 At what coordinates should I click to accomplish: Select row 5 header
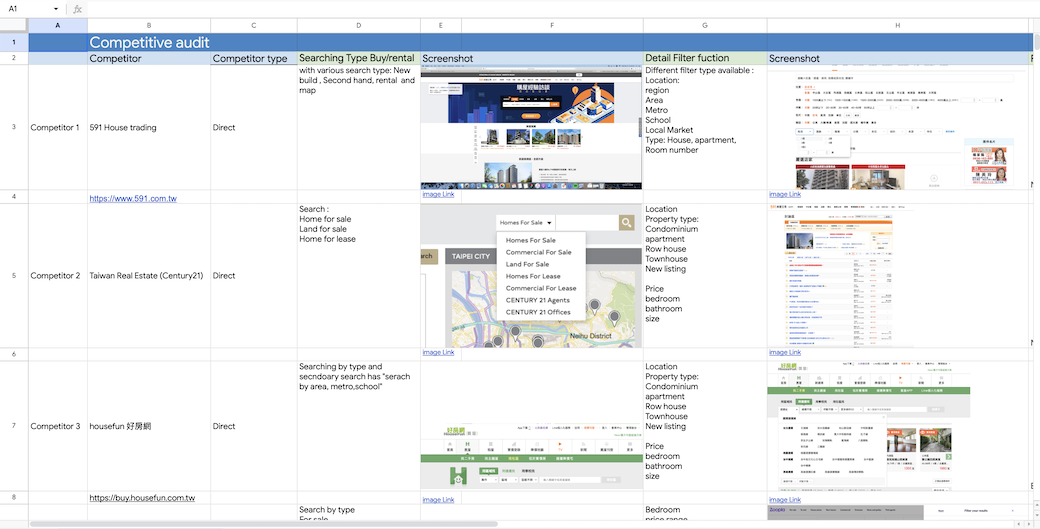(x=14, y=276)
